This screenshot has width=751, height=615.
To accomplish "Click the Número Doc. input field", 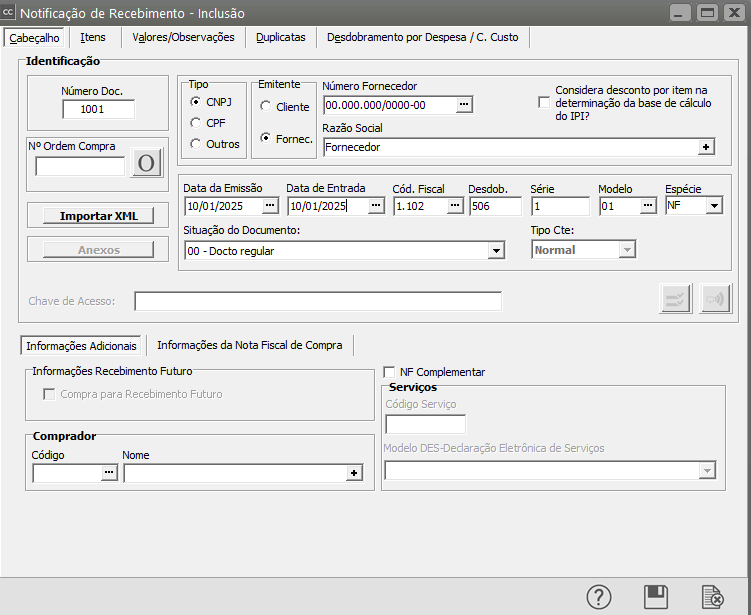I will [98, 110].
